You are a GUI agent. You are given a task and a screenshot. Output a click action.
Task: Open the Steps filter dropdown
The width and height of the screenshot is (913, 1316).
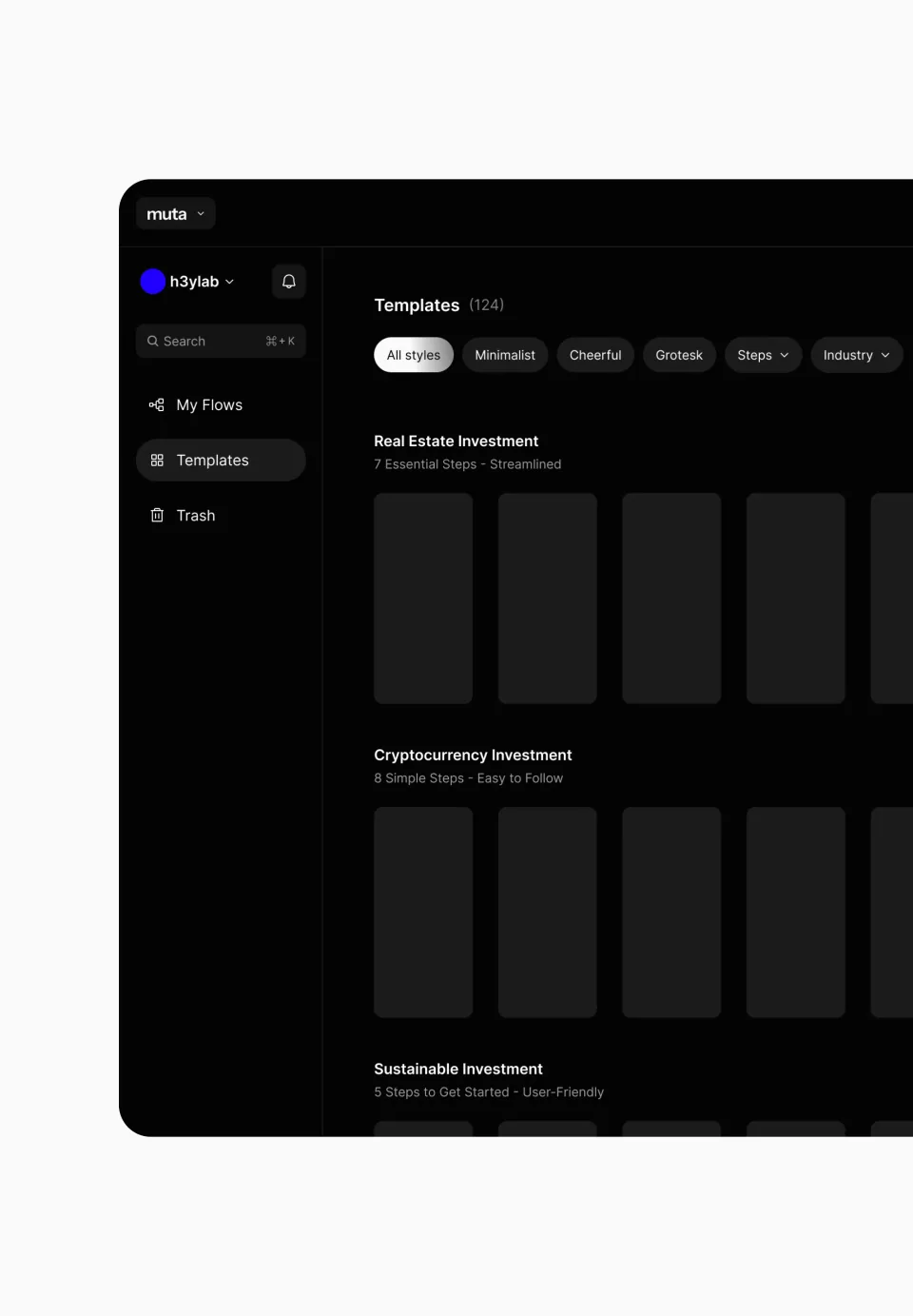[764, 355]
